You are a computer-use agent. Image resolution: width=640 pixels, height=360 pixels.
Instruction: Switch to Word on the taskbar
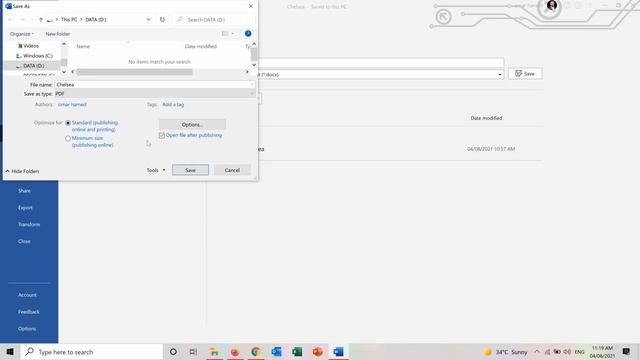(x=338, y=351)
